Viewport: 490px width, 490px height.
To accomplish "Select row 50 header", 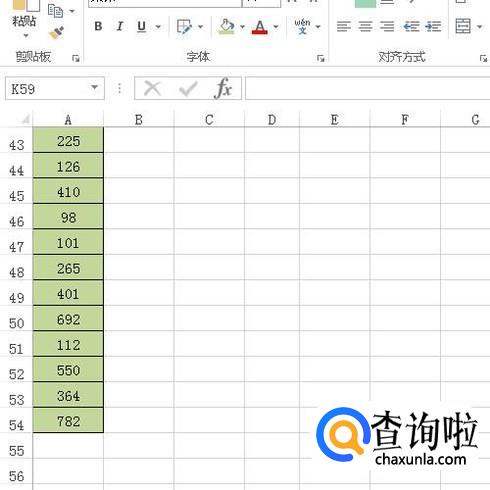I will point(16,323).
